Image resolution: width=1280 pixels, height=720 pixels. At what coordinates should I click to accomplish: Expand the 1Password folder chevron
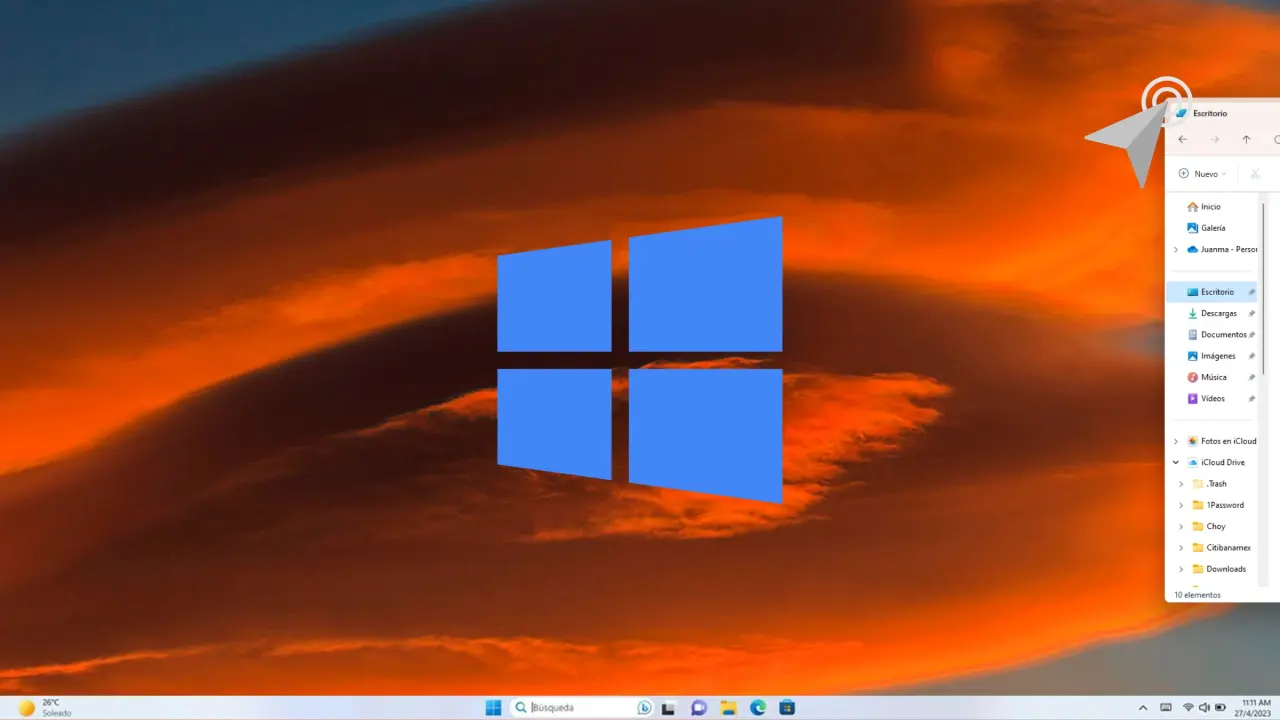click(x=1181, y=505)
